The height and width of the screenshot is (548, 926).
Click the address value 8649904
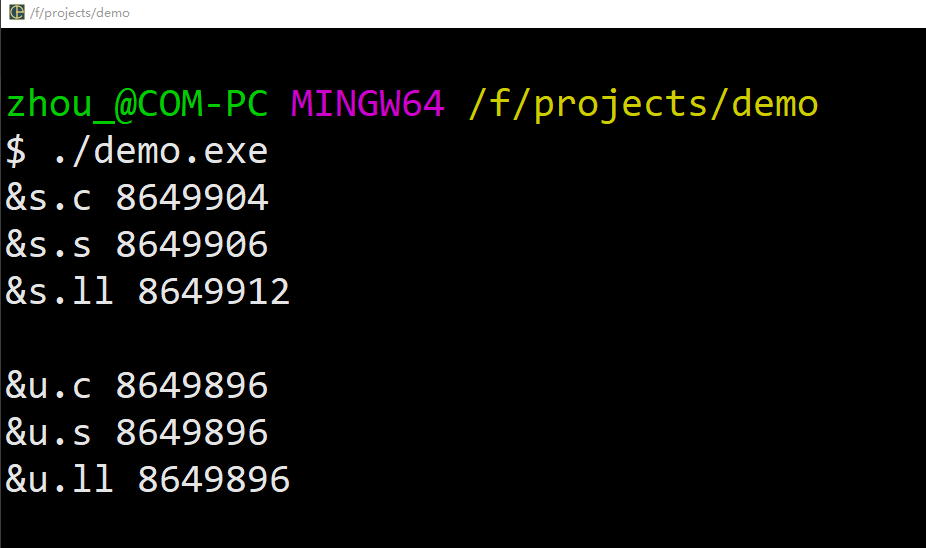(x=192, y=198)
